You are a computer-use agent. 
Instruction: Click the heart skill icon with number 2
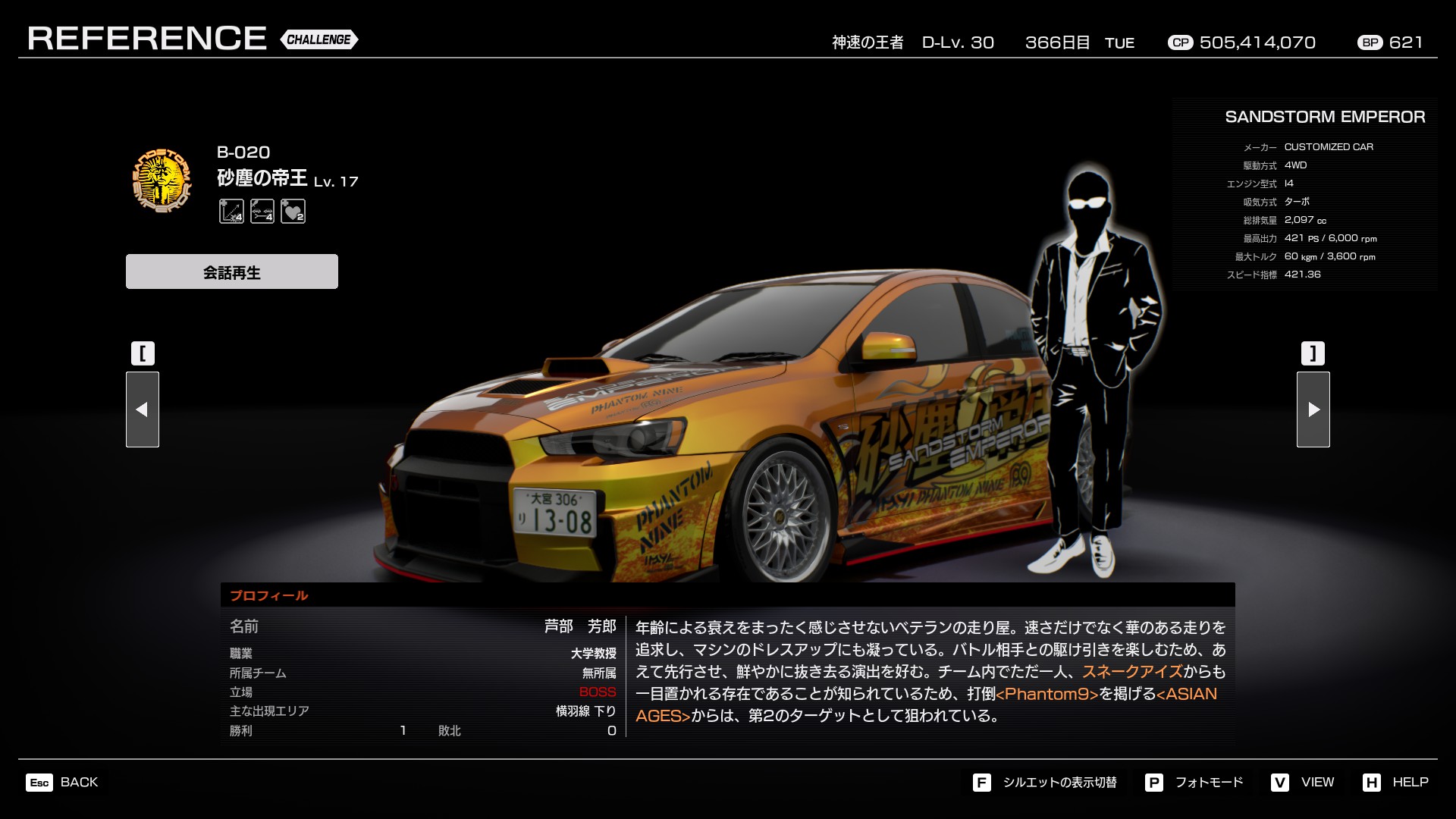[x=293, y=212]
